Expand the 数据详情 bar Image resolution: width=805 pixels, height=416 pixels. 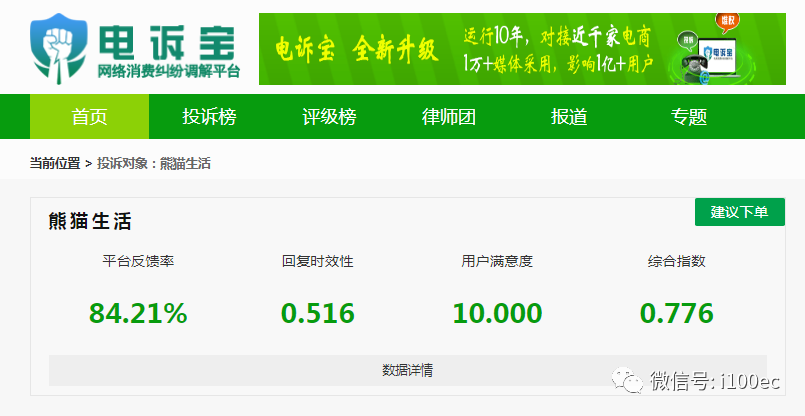pyautogui.click(x=408, y=370)
